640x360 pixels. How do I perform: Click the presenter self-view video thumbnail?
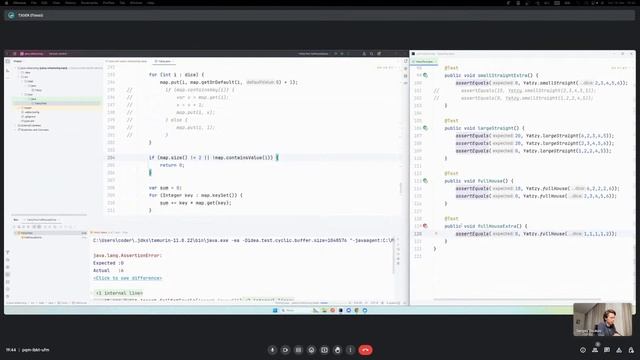pyautogui.click(x=602, y=319)
